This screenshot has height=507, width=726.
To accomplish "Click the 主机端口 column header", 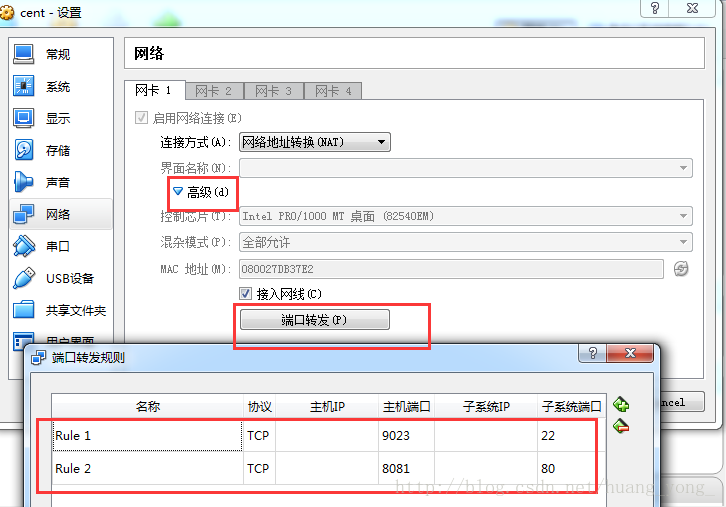I will (407, 407).
